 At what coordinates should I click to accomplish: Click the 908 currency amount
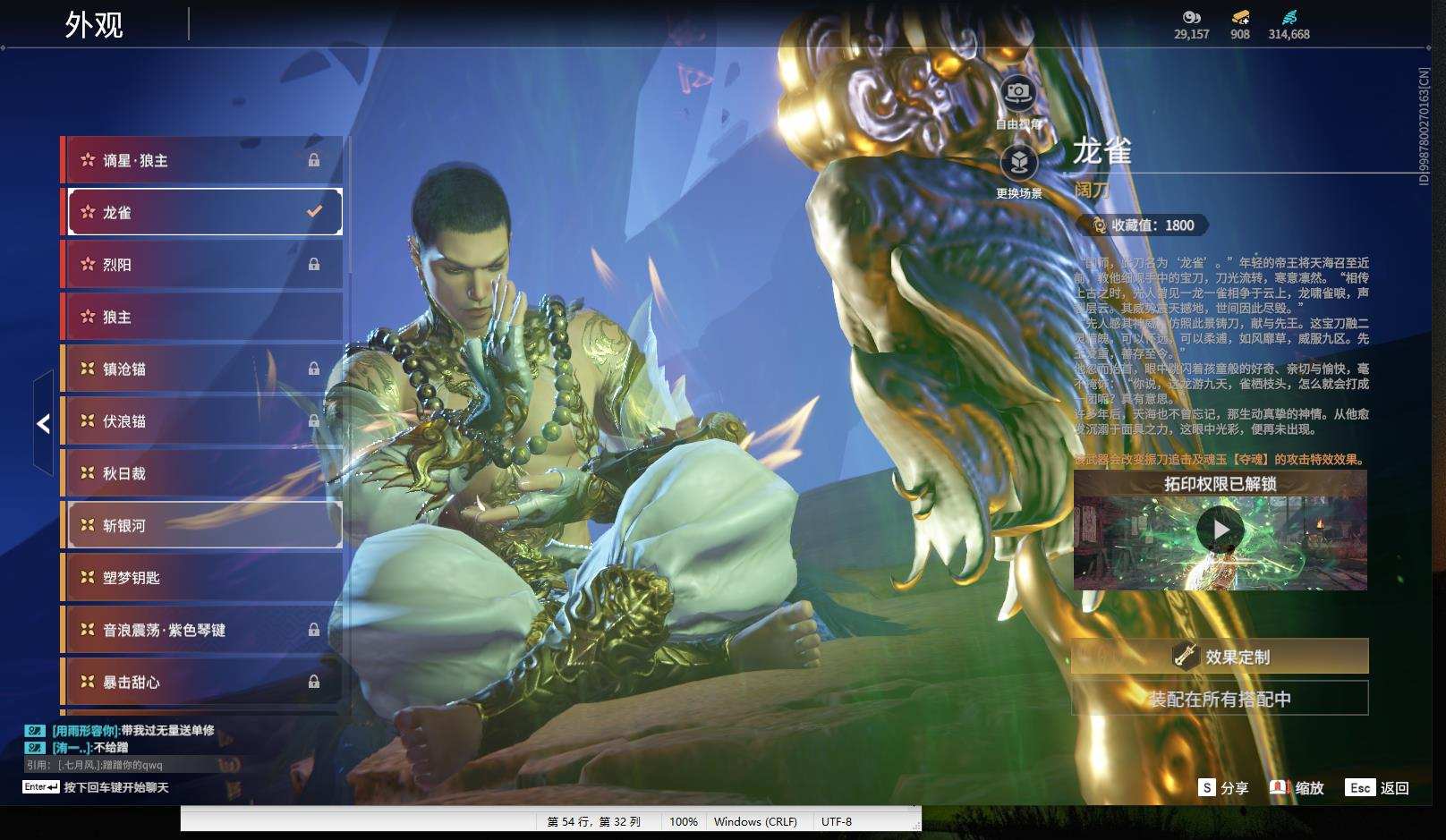1240,34
